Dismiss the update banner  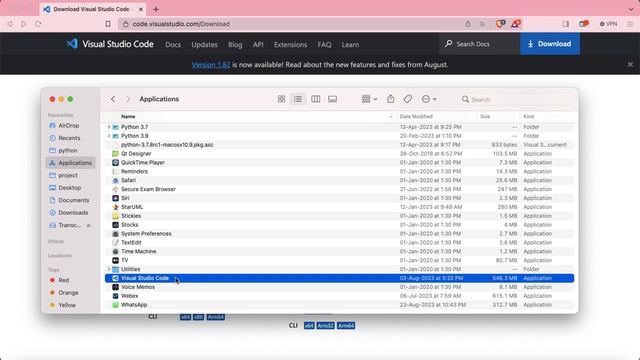[x=630, y=64]
